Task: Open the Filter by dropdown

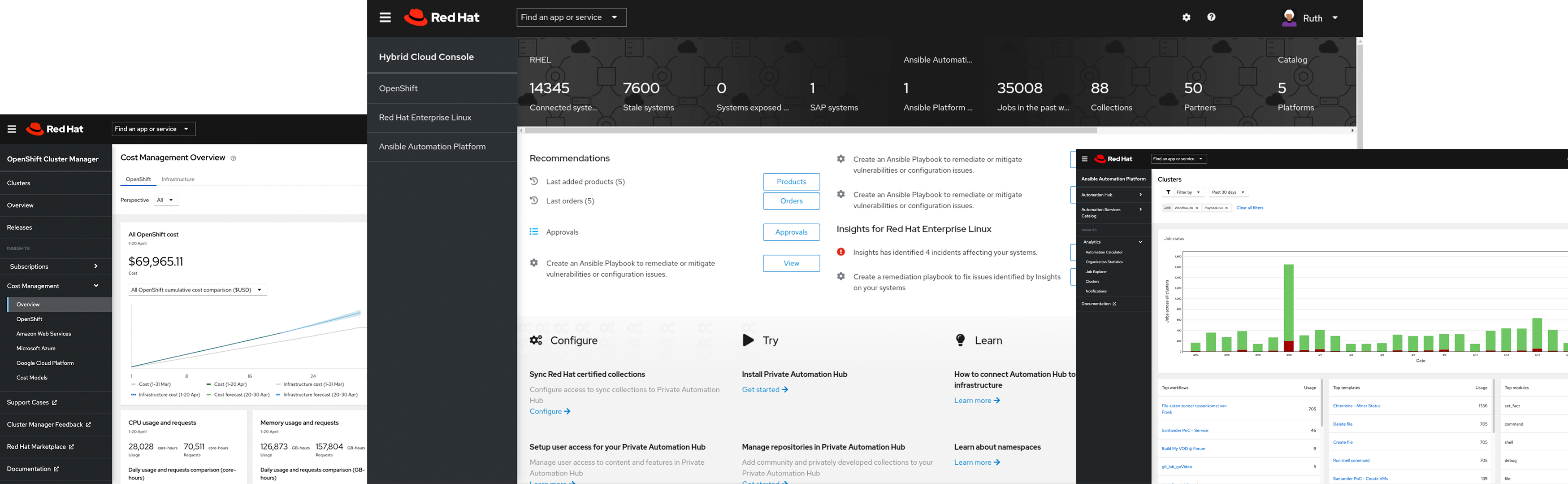Action: pyautogui.click(x=1184, y=192)
